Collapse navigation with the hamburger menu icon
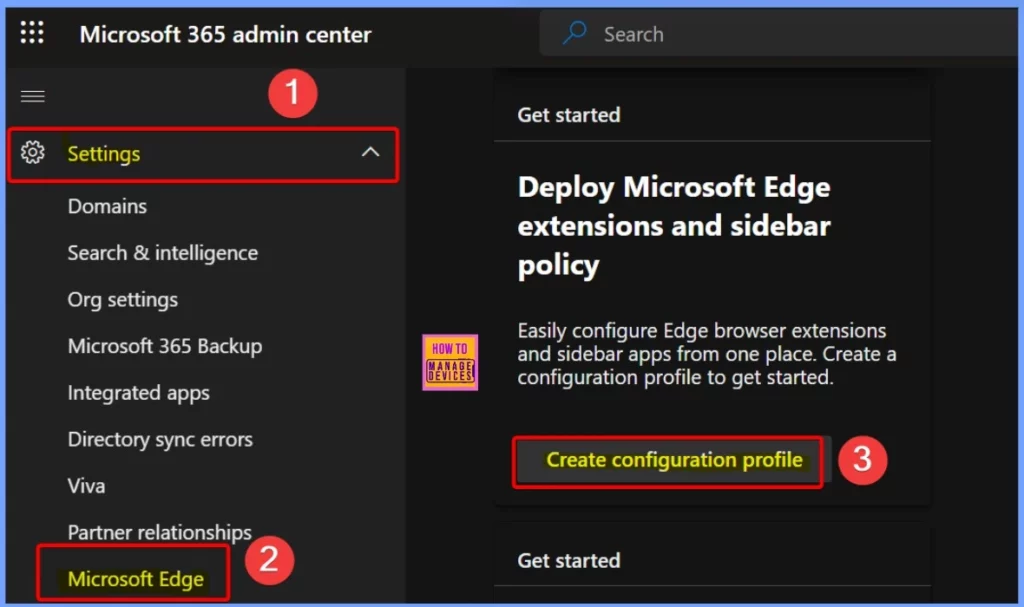1024x607 pixels. tap(33, 97)
